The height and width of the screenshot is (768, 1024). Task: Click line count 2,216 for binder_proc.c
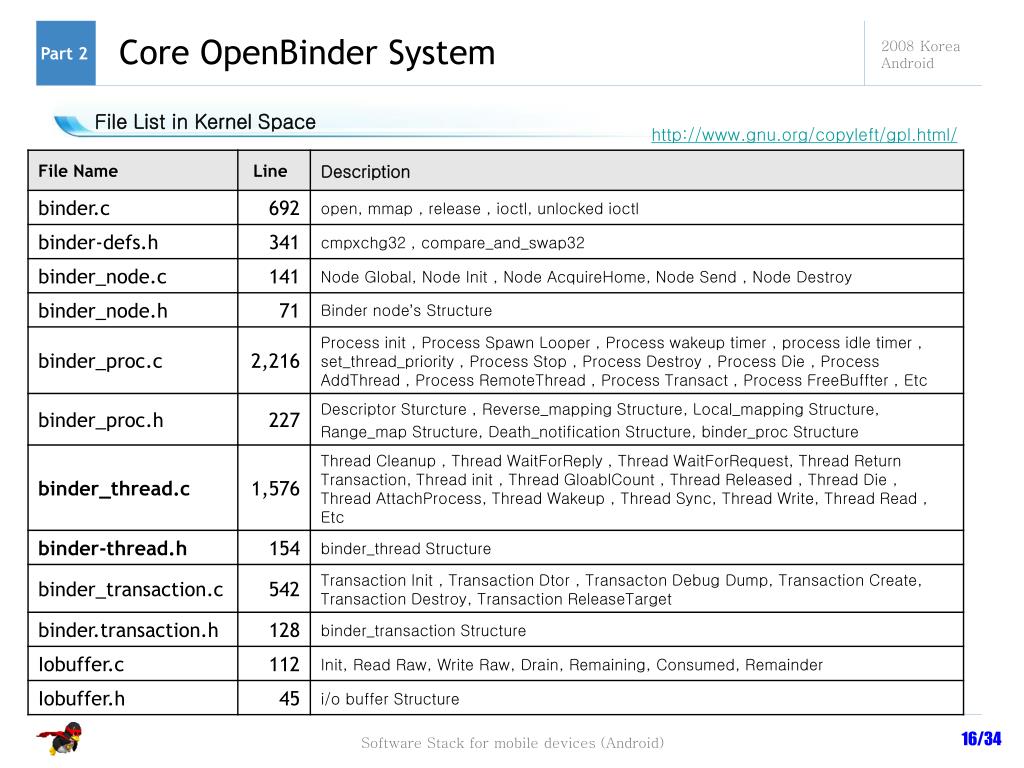(x=274, y=360)
